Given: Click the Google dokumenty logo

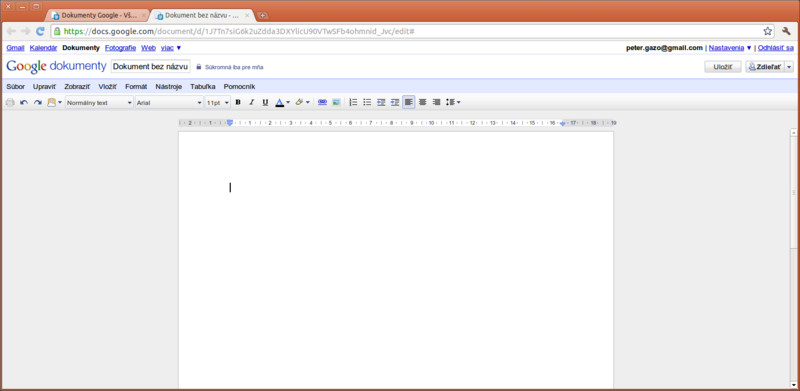Looking at the screenshot, I should [x=56, y=66].
